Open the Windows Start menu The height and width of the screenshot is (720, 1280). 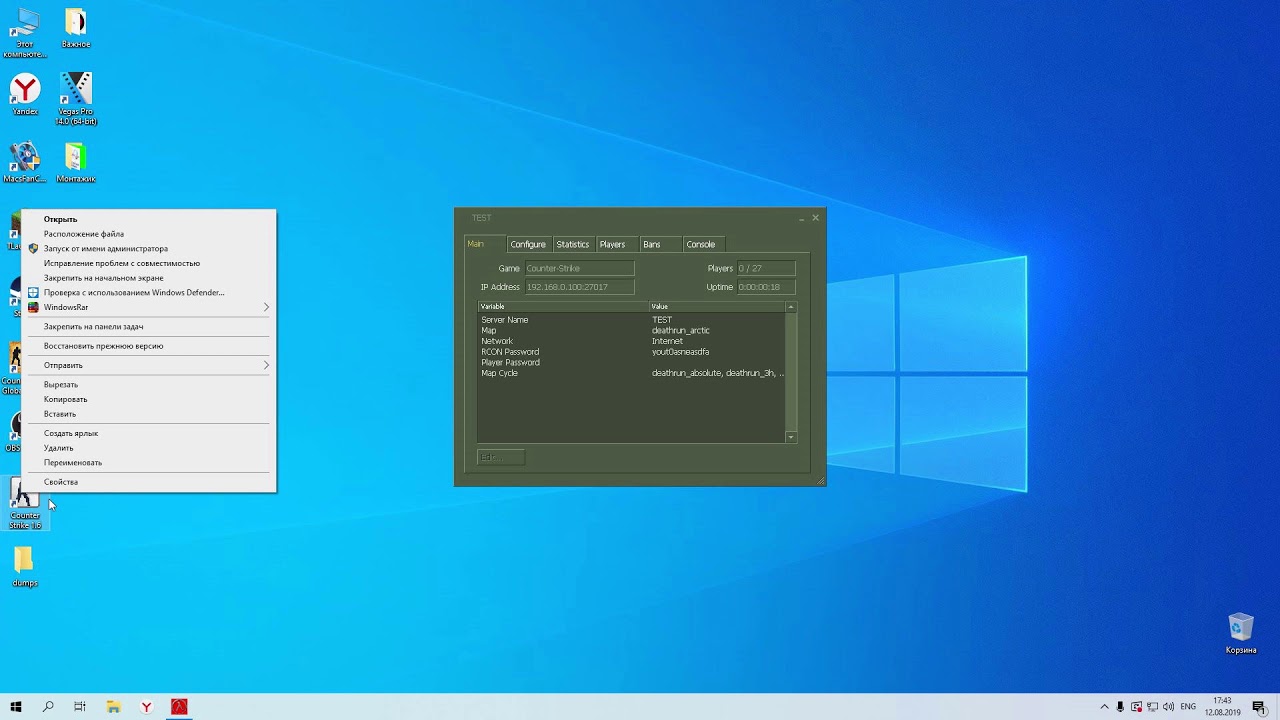pos(16,707)
